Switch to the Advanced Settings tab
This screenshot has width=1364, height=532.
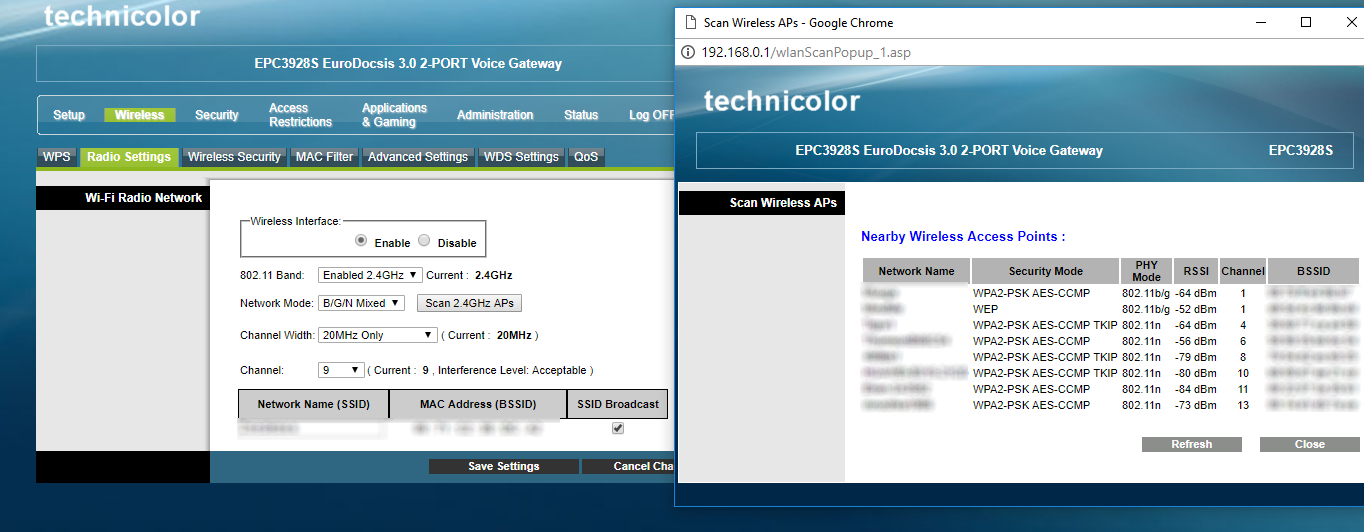pyautogui.click(x=418, y=157)
